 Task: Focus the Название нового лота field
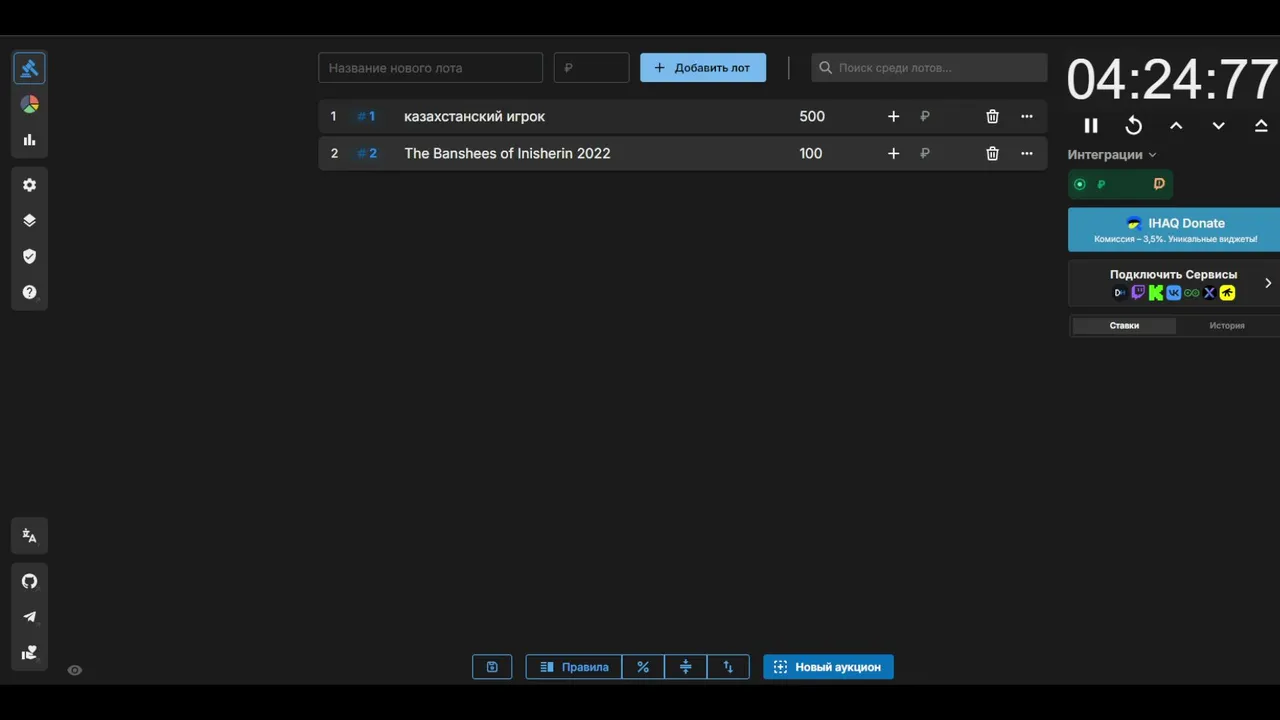(x=431, y=68)
